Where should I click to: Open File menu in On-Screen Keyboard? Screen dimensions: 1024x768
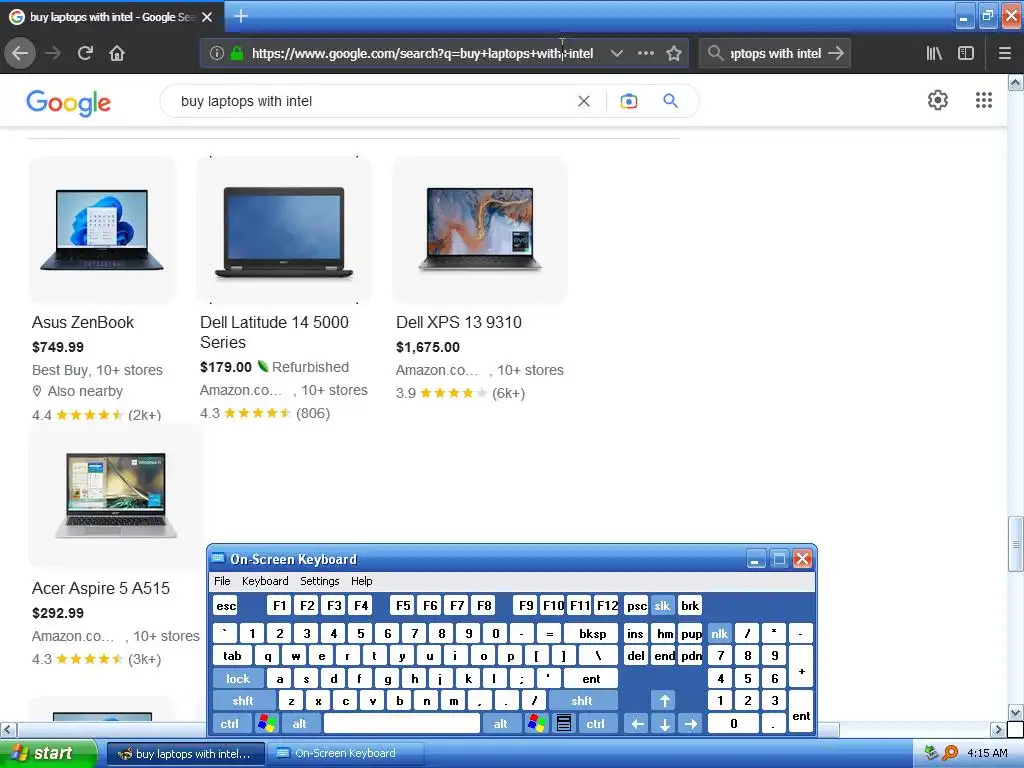pos(222,581)
